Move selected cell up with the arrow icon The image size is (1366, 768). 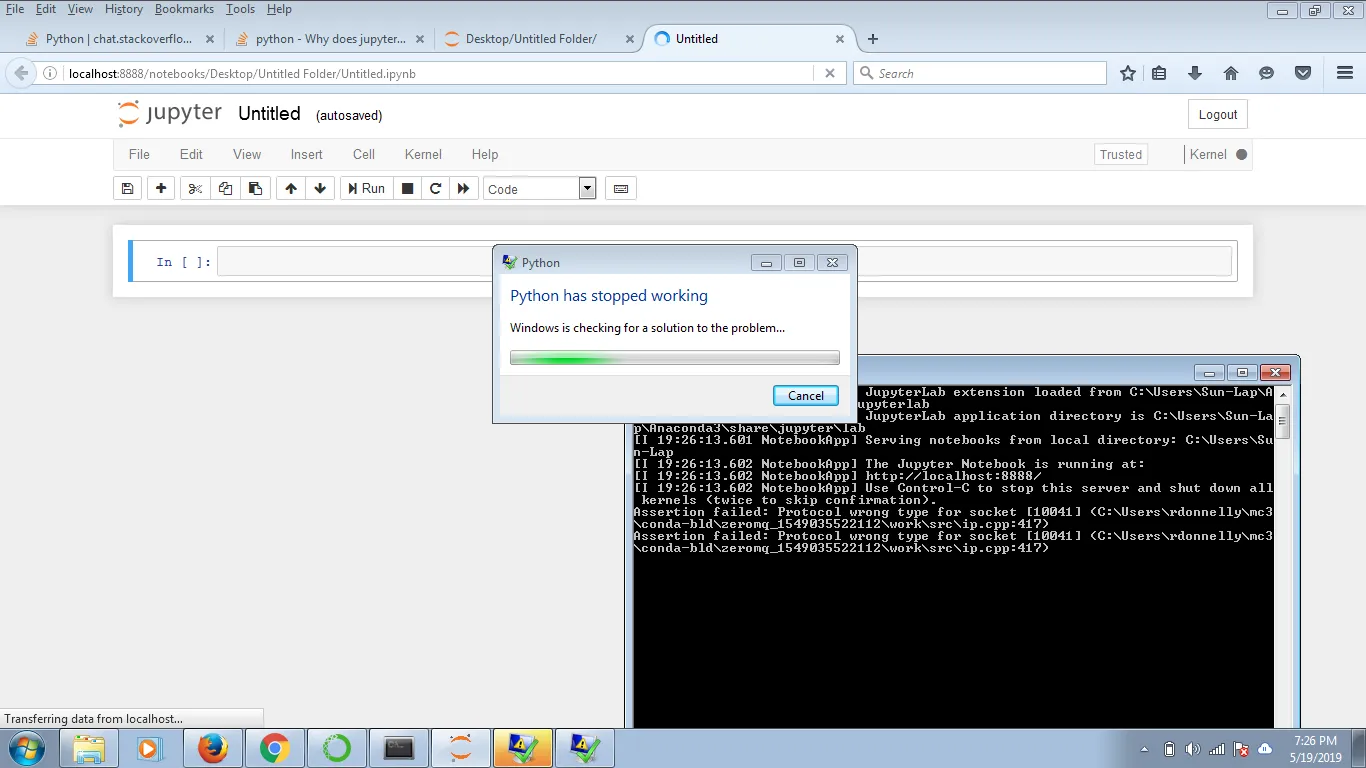[290, 188]
